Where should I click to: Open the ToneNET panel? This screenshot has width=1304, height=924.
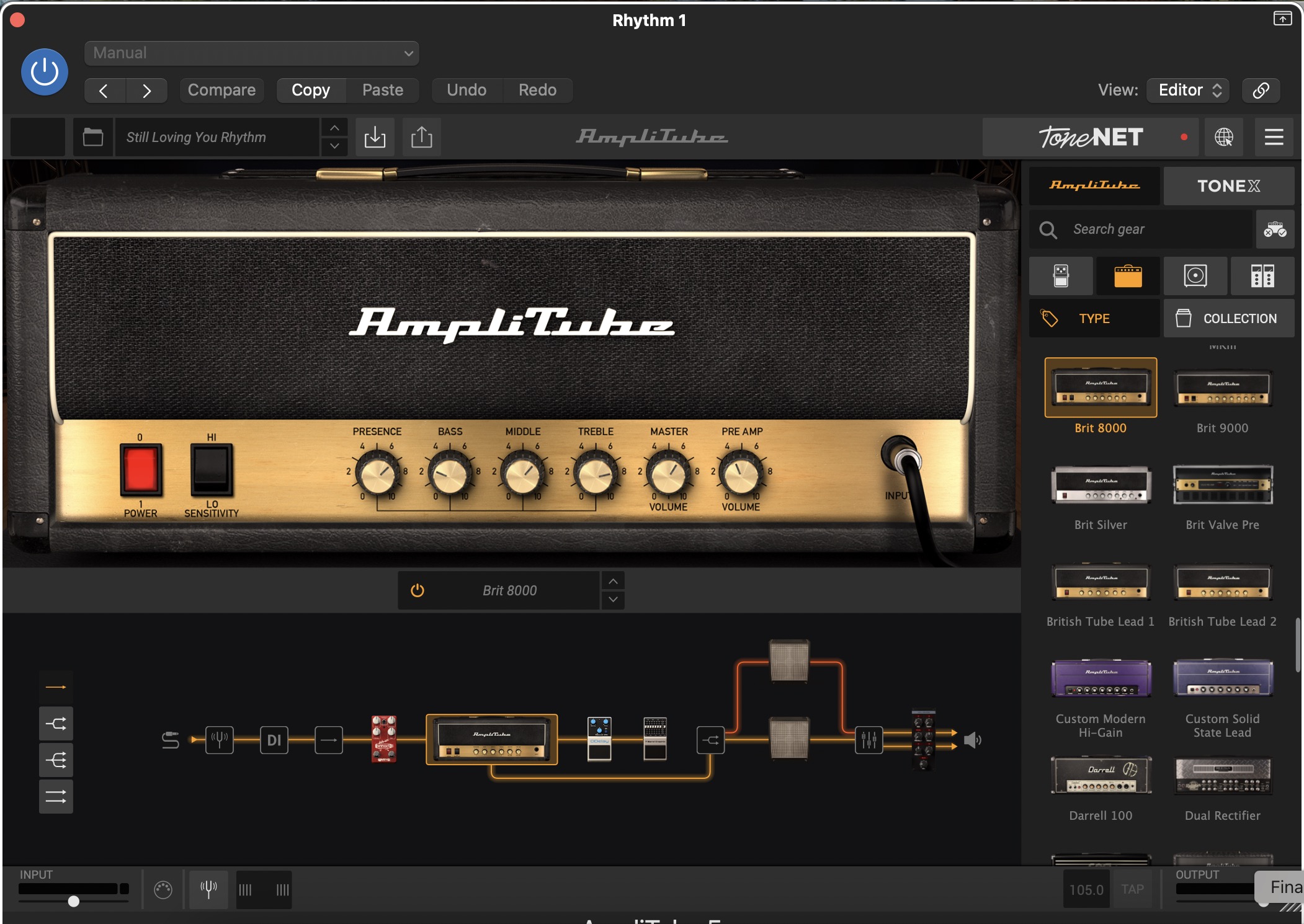click(x=1092, y=137)
